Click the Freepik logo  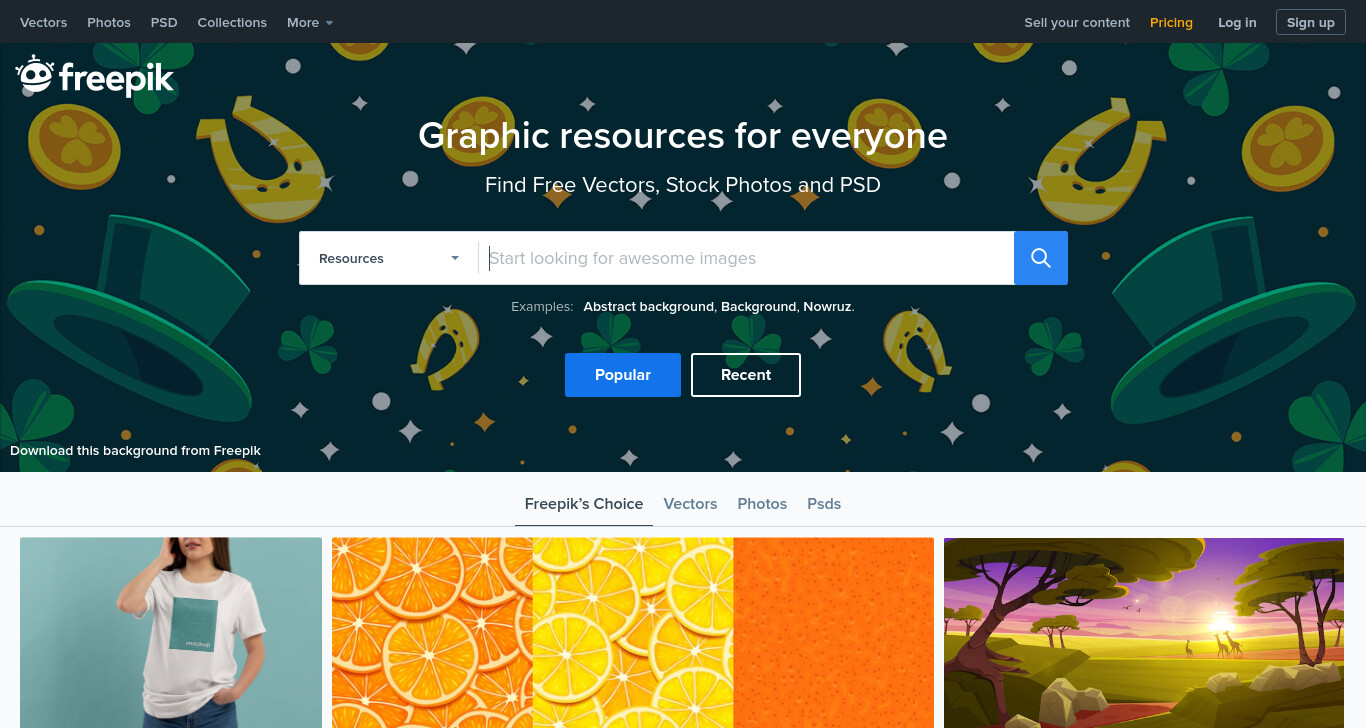pos(95,76)
